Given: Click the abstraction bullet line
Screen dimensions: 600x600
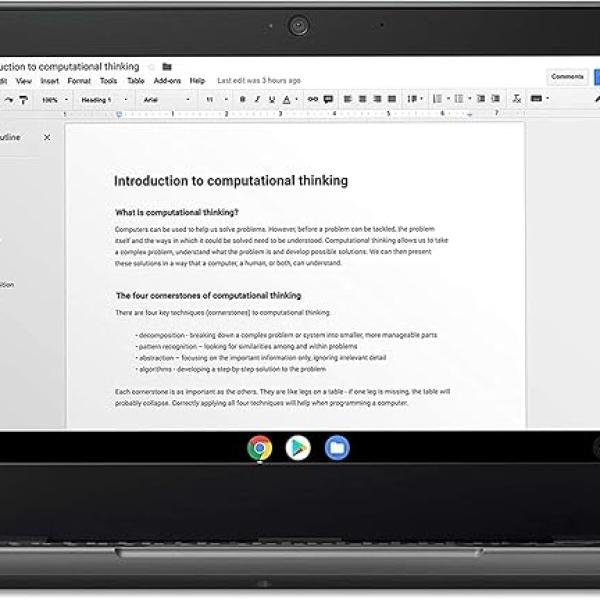Looking at the screenshot, I should click(x=261, y=358).
